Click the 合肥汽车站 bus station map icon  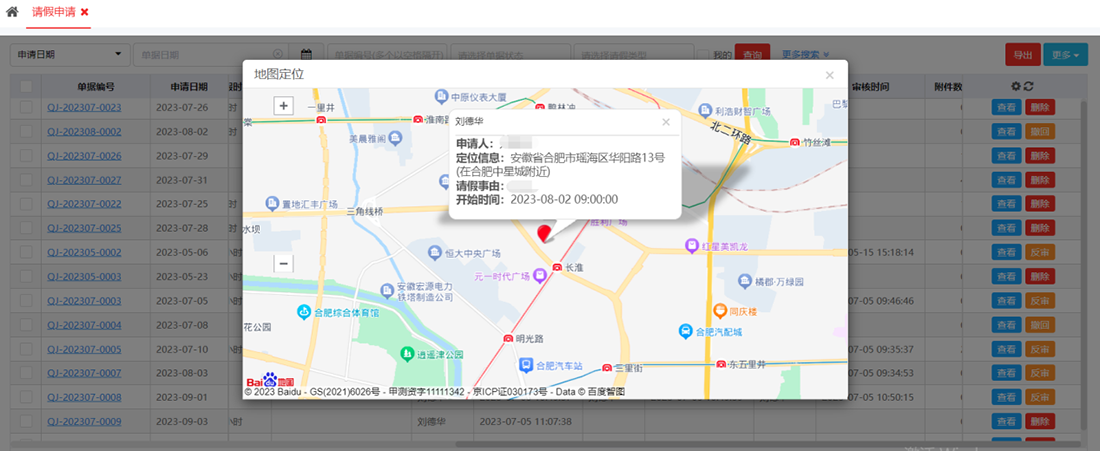[511, 366]
